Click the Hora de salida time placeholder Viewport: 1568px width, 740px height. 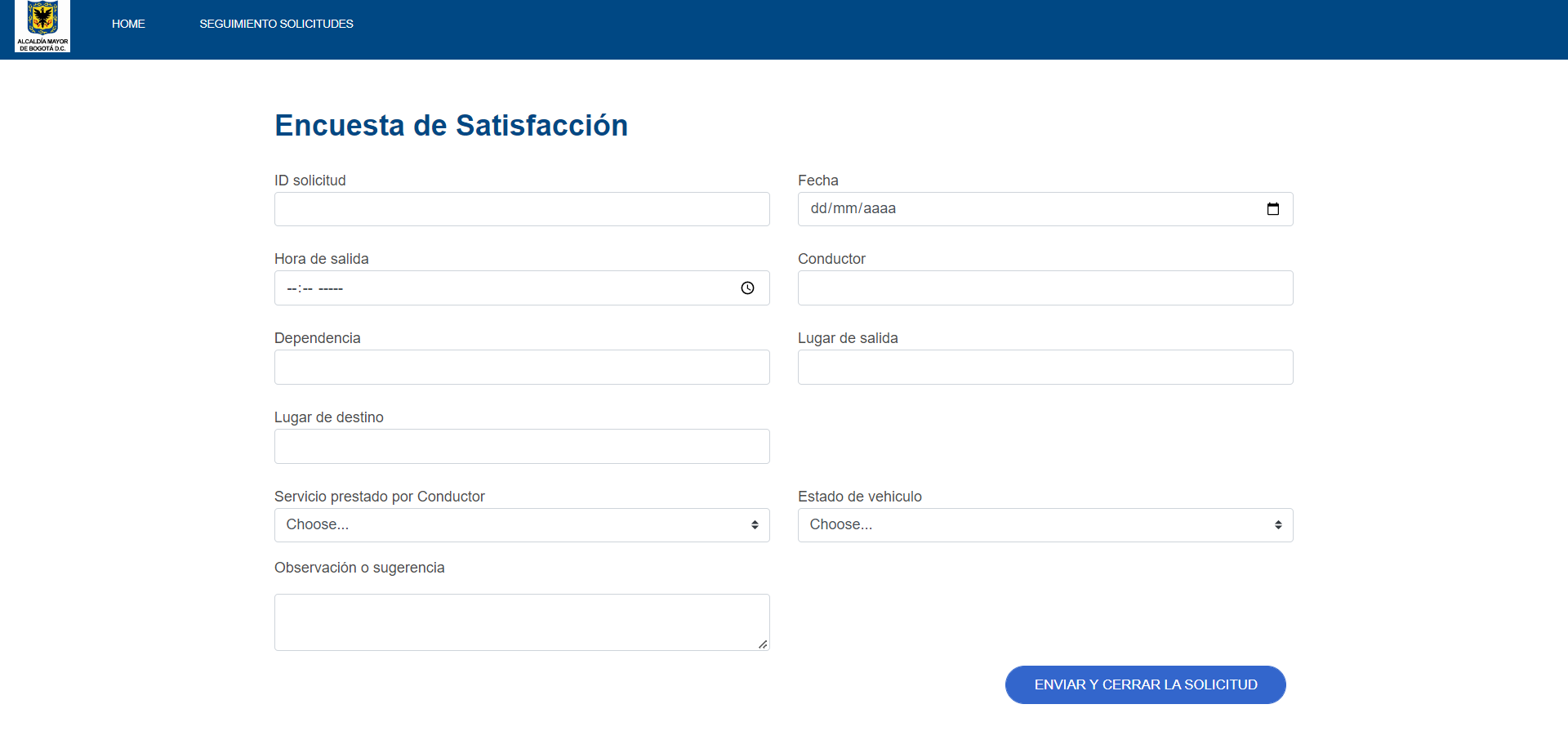[314, 288]
